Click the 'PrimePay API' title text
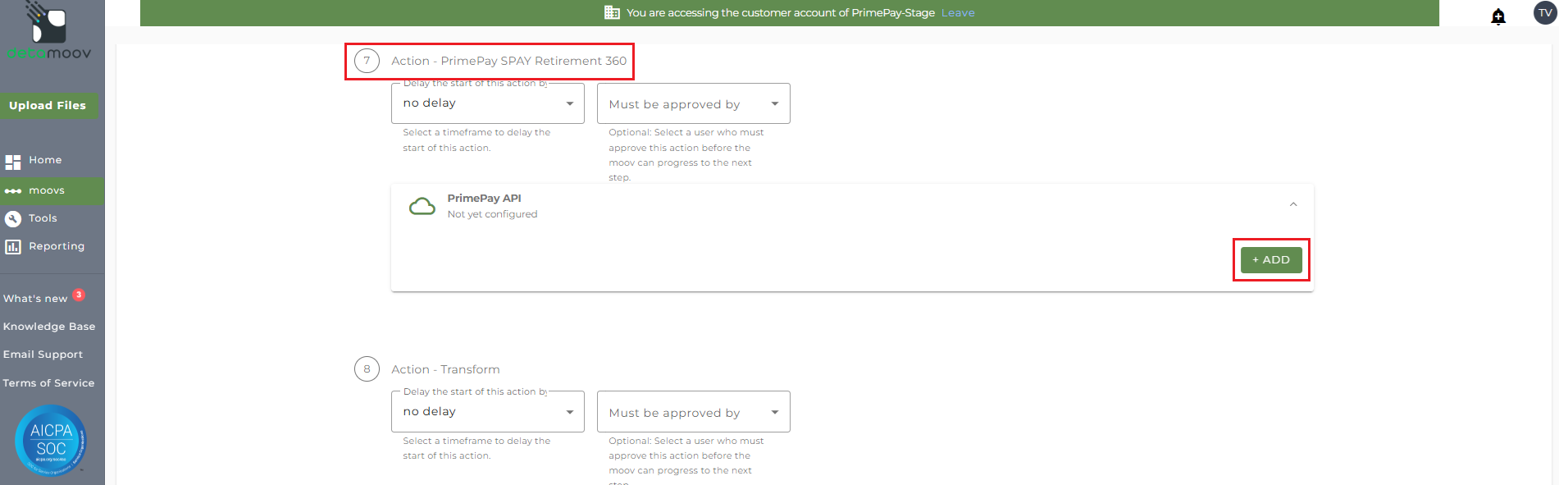This screenshot has height=485, width=1568. click(x=484, y=199)
